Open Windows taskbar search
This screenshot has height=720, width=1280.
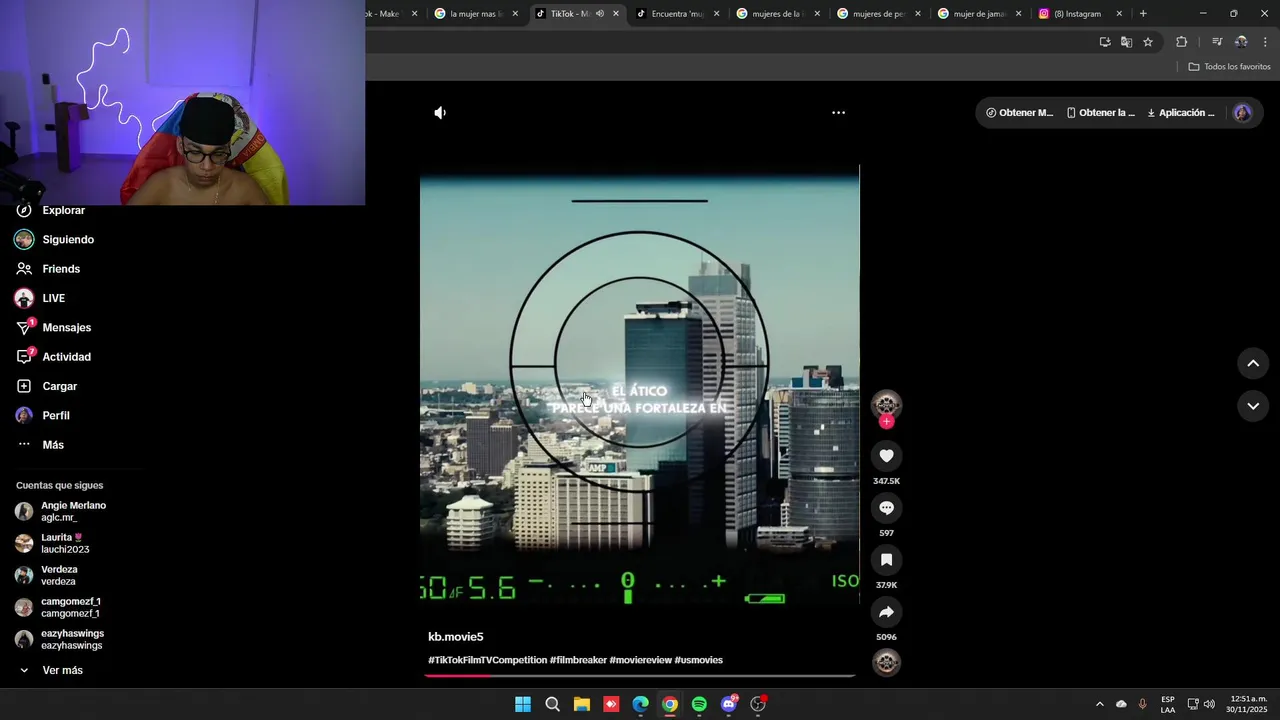tap(552, 704)
